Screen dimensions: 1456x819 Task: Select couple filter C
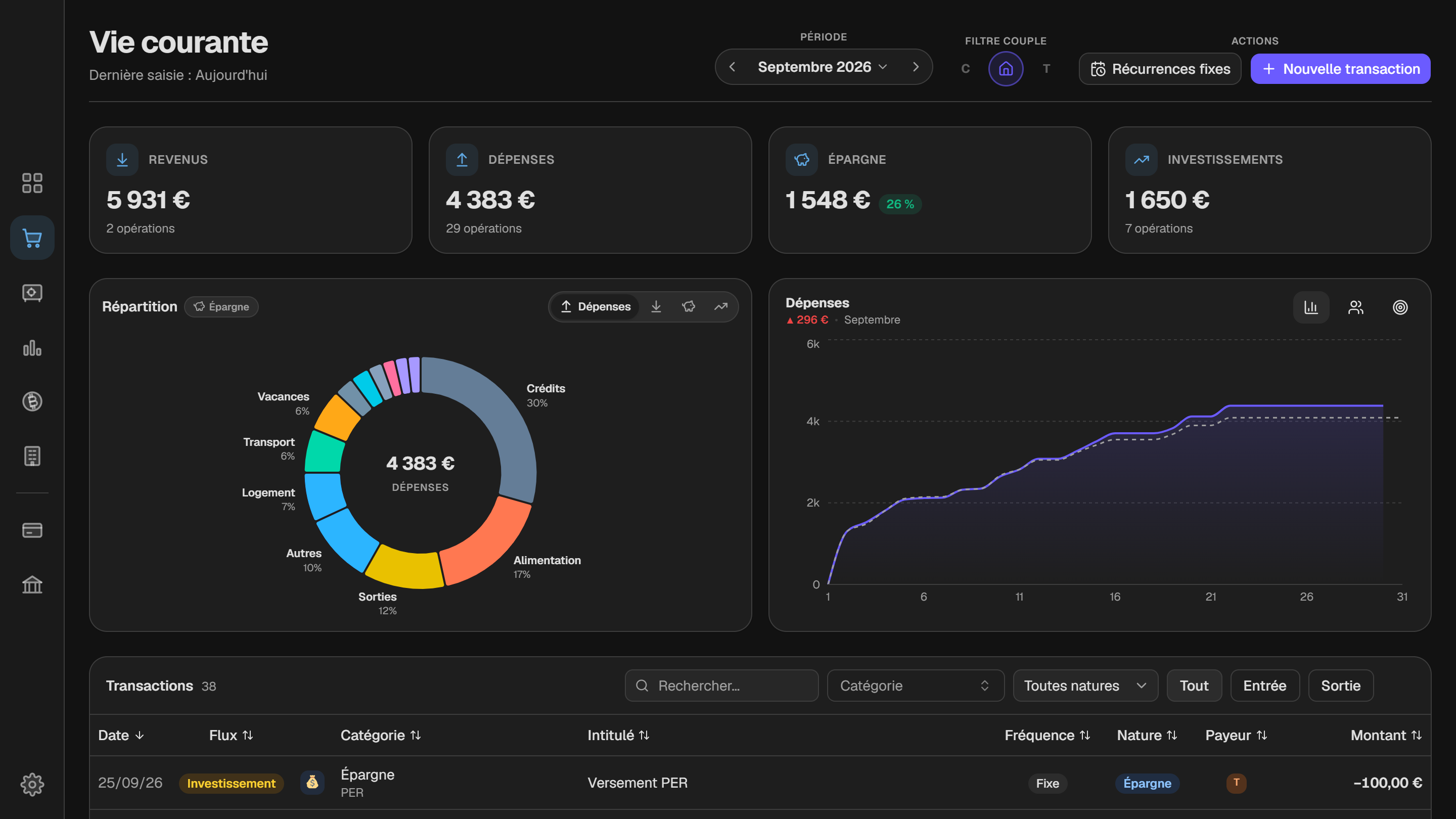click(x=966, y=69)
